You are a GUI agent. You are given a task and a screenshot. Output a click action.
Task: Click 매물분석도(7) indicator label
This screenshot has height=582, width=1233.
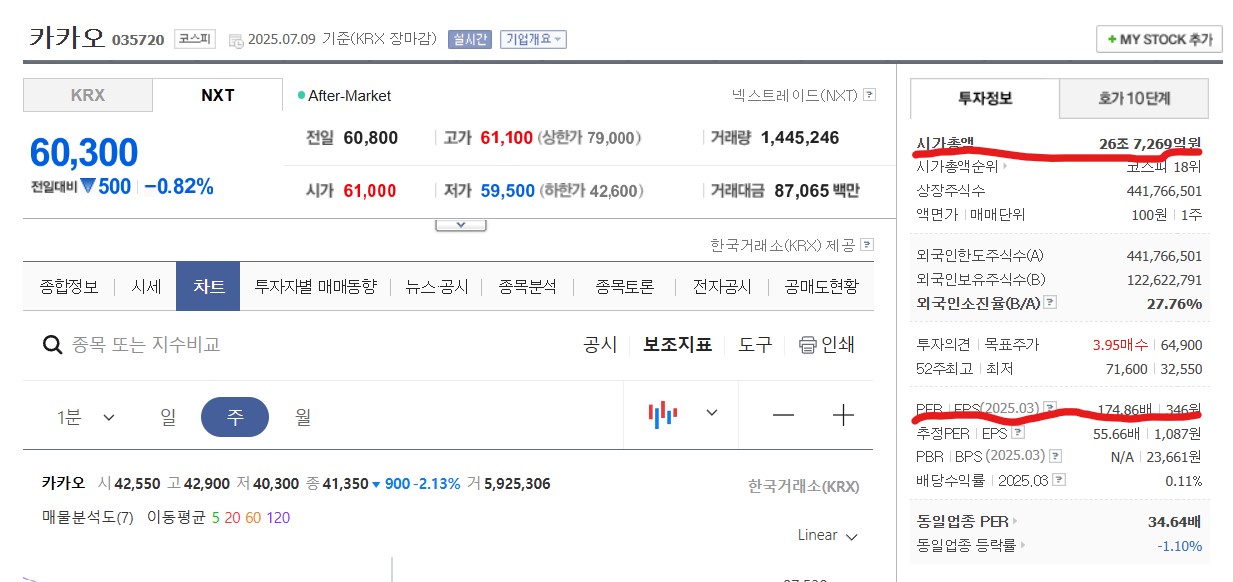[x=88, y=518]
